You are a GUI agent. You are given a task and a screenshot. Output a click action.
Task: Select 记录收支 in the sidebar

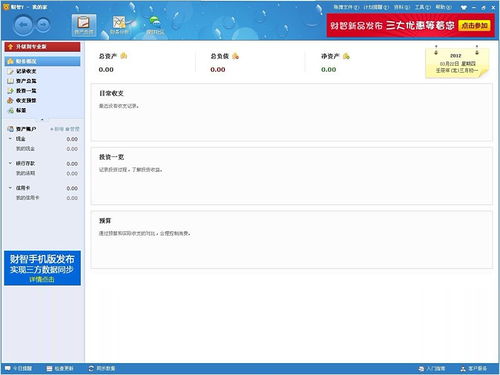26,71
